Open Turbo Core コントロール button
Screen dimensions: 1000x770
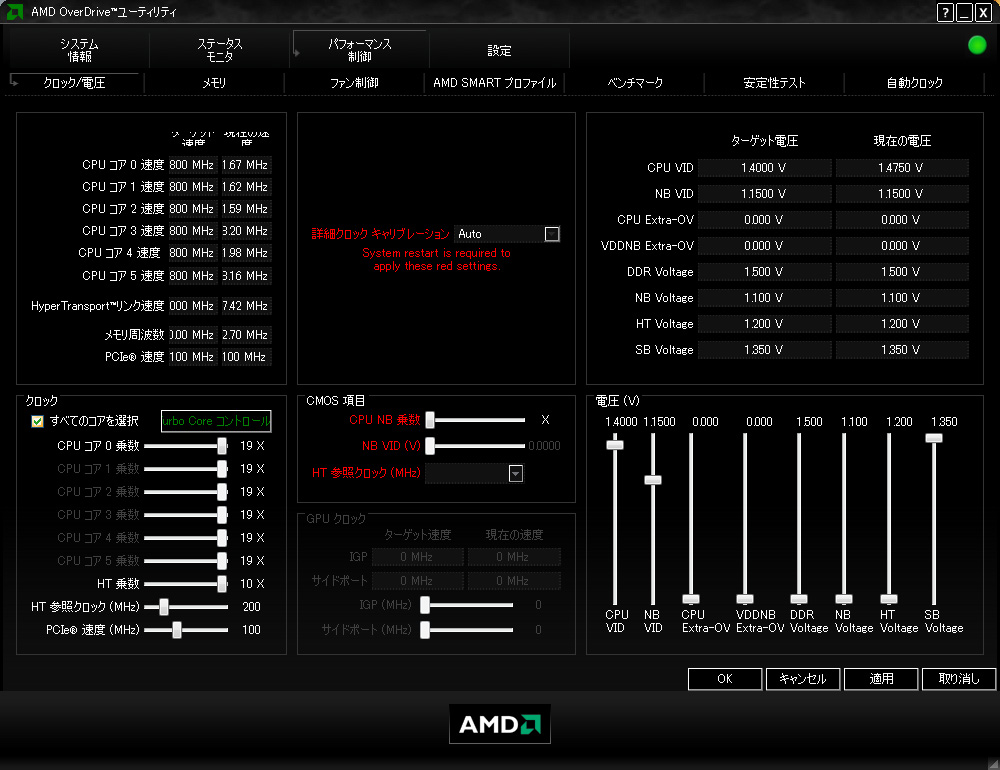[x=216, y=421]
